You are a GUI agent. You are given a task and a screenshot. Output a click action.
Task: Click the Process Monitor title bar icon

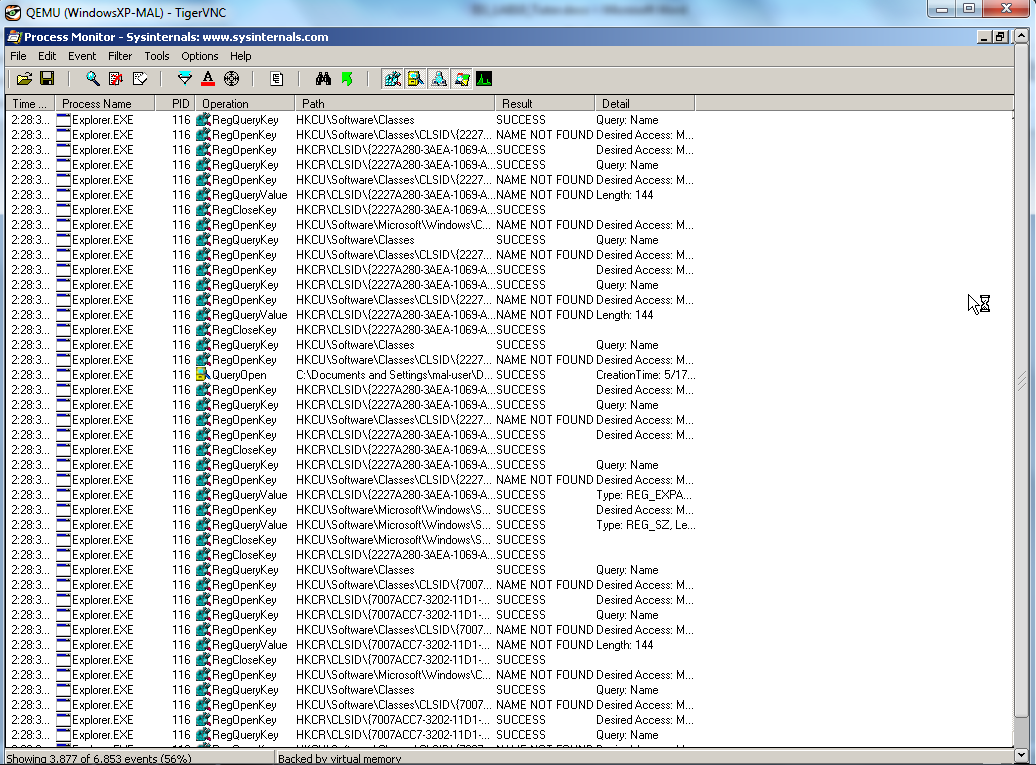(x=15, y=37)
